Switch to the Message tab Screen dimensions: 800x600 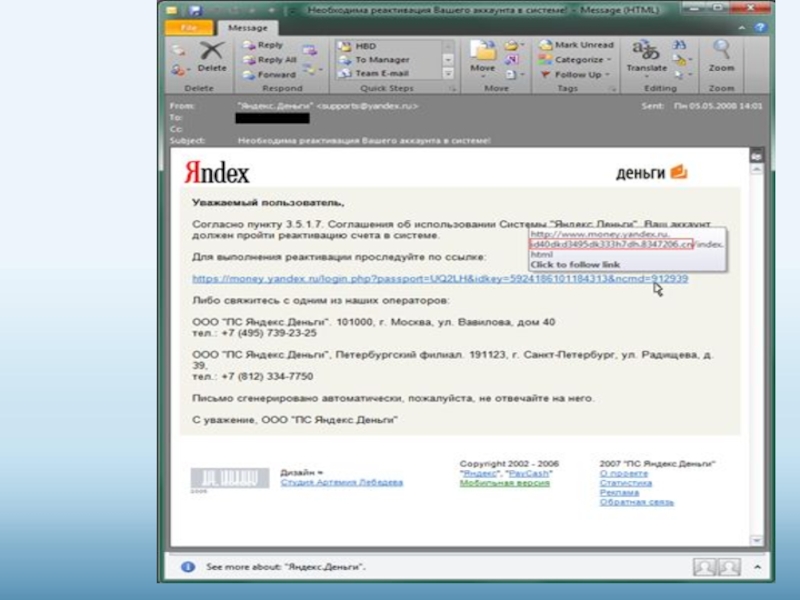tap(247, 28)
